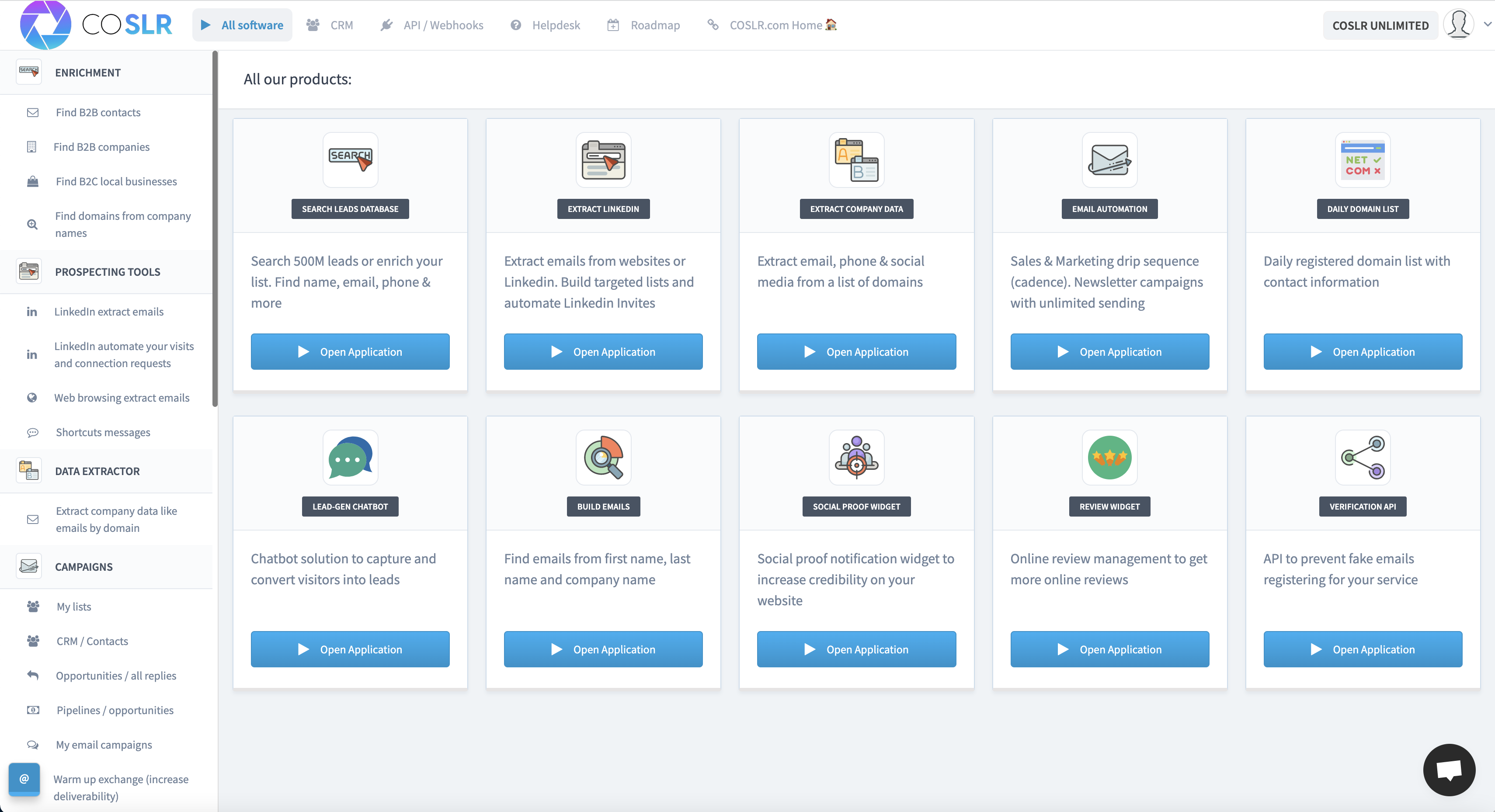Open Application for Extract Company Data
Image resolution: width=1495 pixels, height=812 pixels.
(856, 351)
